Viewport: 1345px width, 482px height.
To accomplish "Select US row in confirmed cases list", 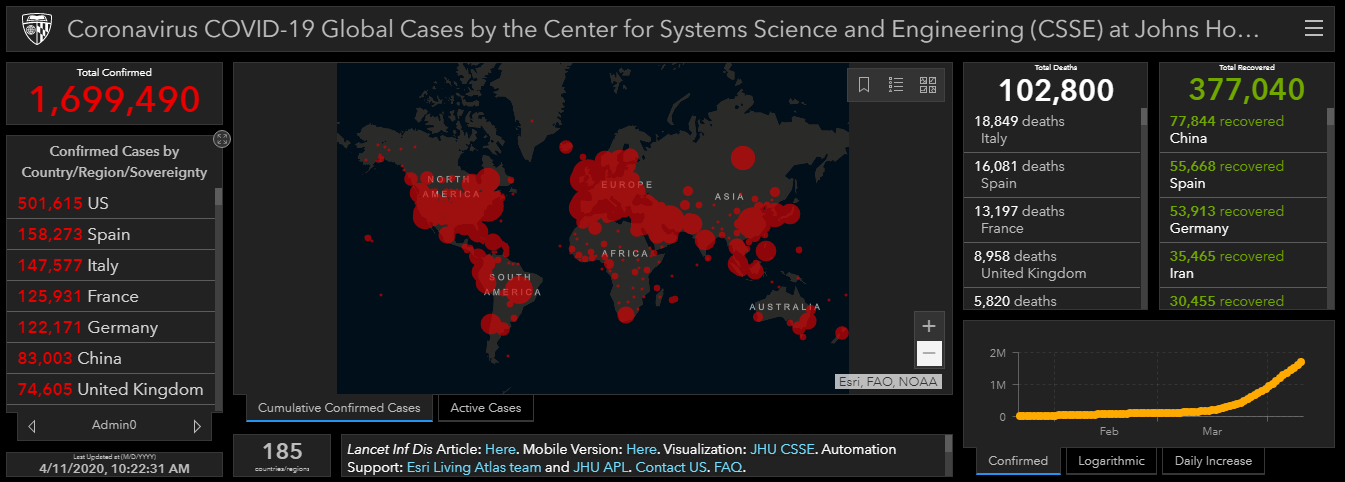I will (110, 203).
